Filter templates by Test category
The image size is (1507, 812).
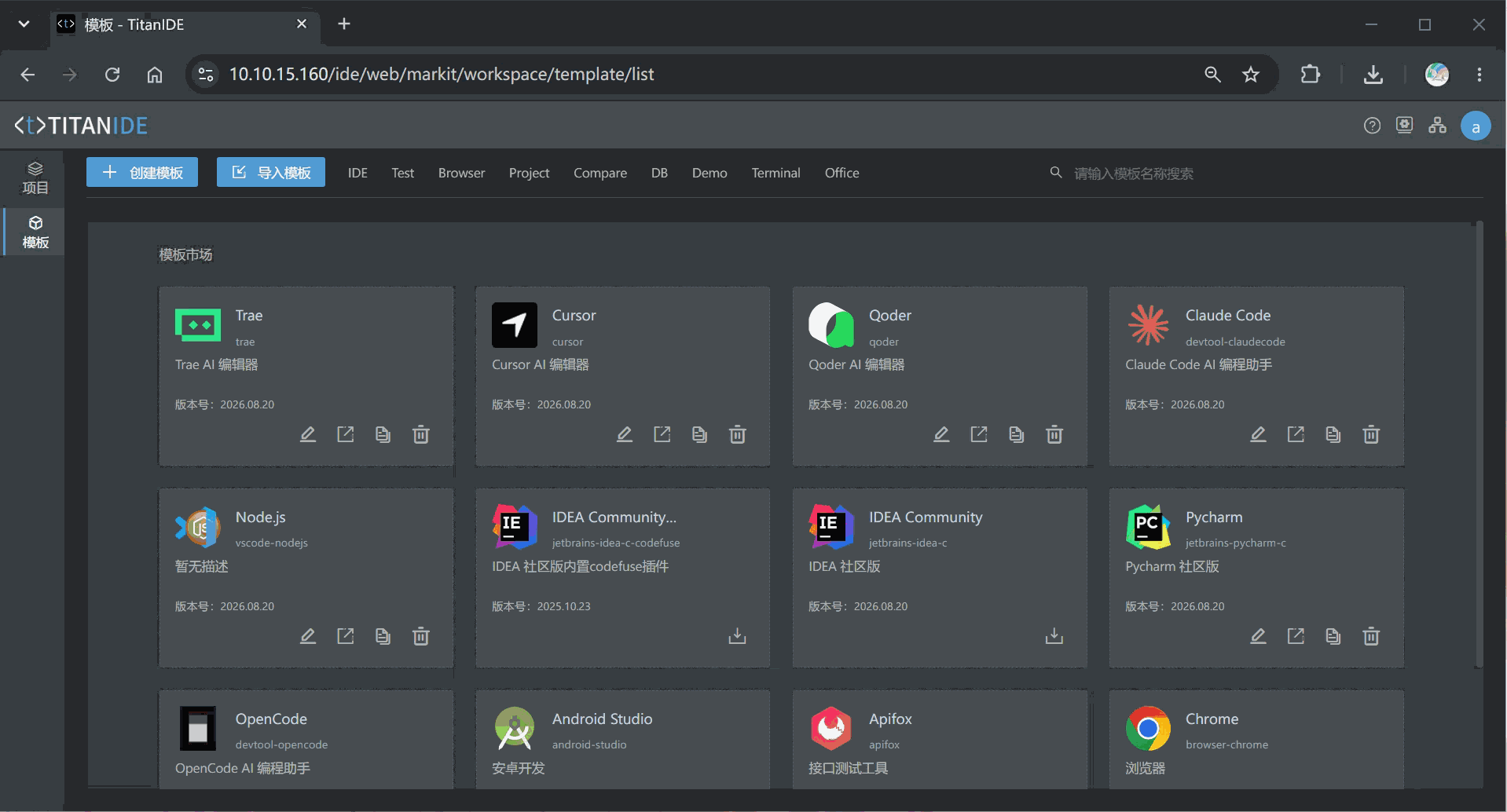pyautogui.click(x=402, y=173)
